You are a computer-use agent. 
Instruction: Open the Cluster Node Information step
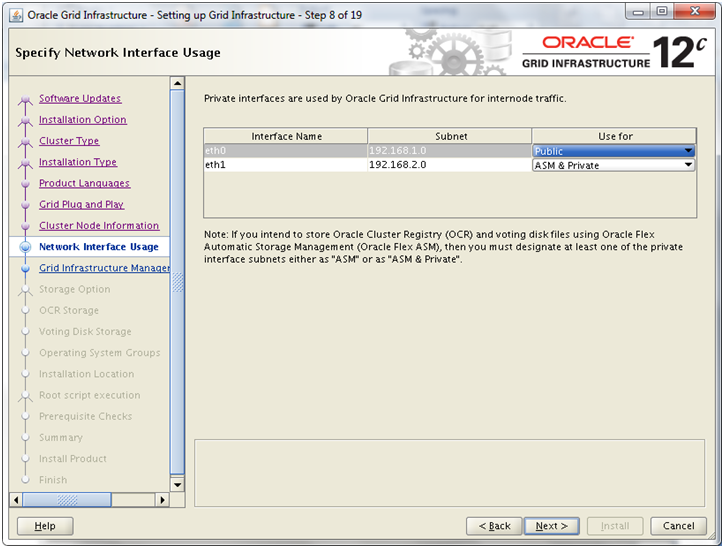pos(99,226)
